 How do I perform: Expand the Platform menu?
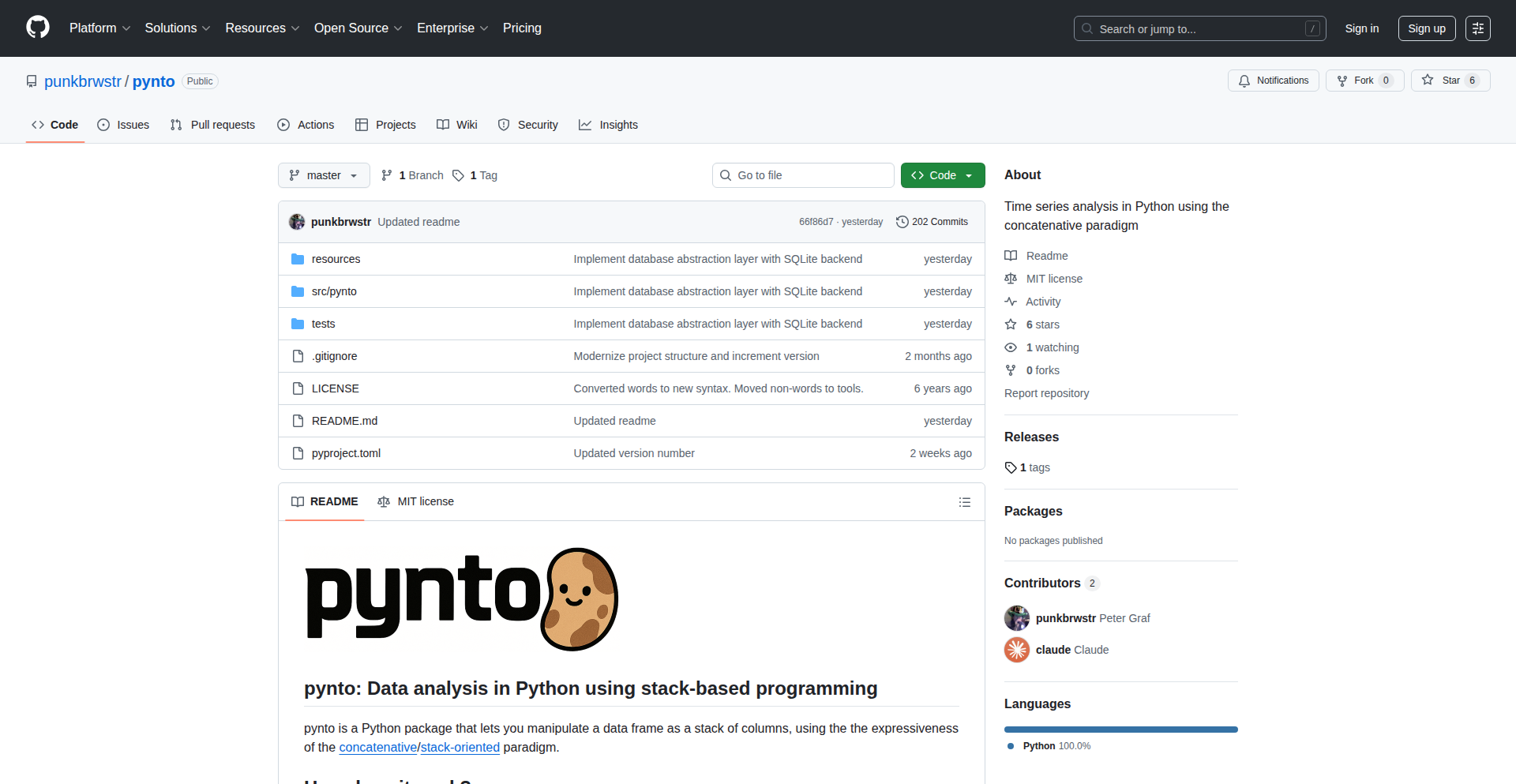99,28
